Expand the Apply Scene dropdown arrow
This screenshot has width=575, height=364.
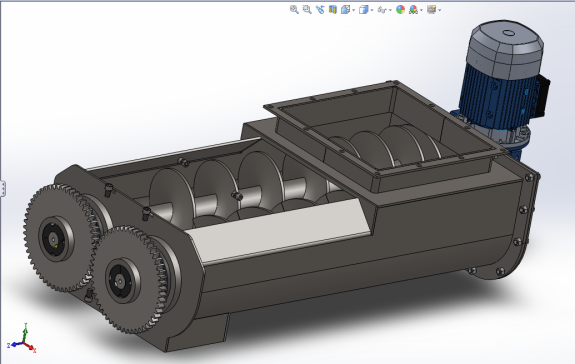coord(421,10)
